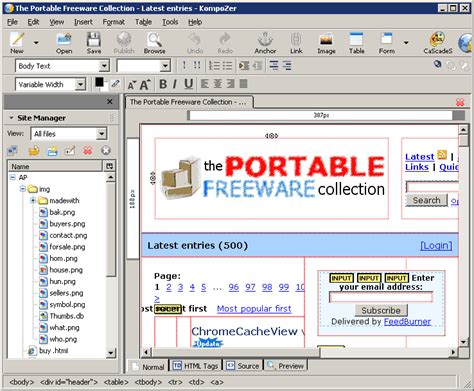Viewport: 474px width, 391px height.
Task: Toggle Italic formatting
Action: tap(175, 84)
